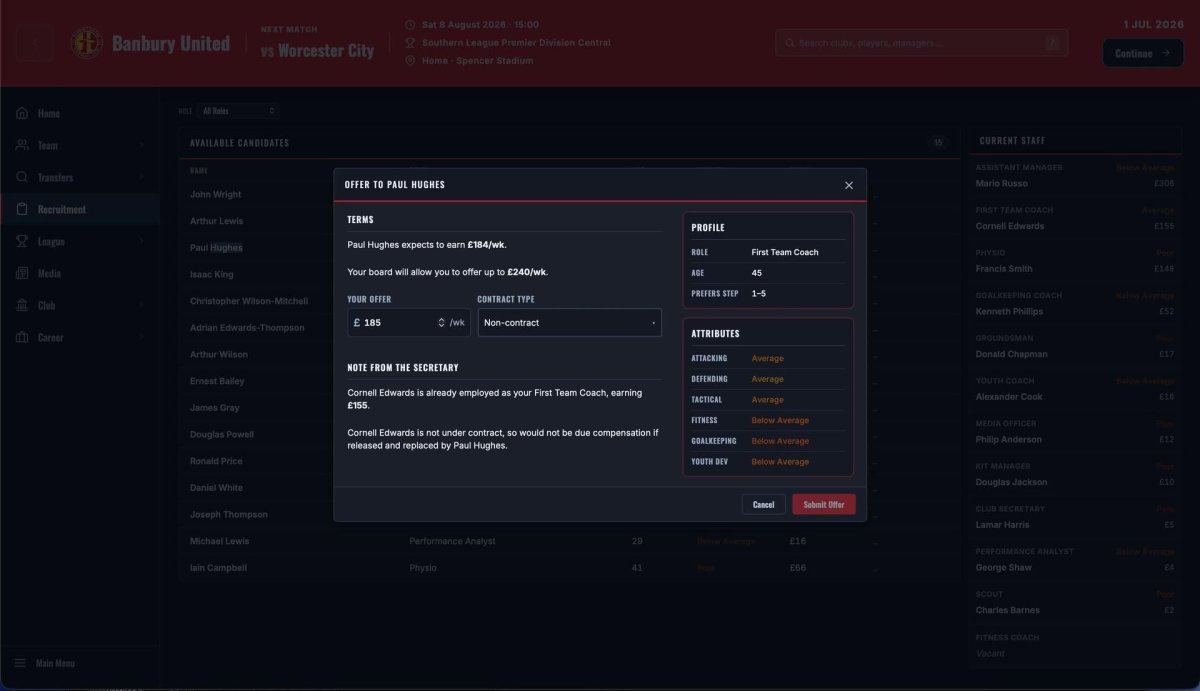Click staff member Donald Chapman

point(1012,354)
